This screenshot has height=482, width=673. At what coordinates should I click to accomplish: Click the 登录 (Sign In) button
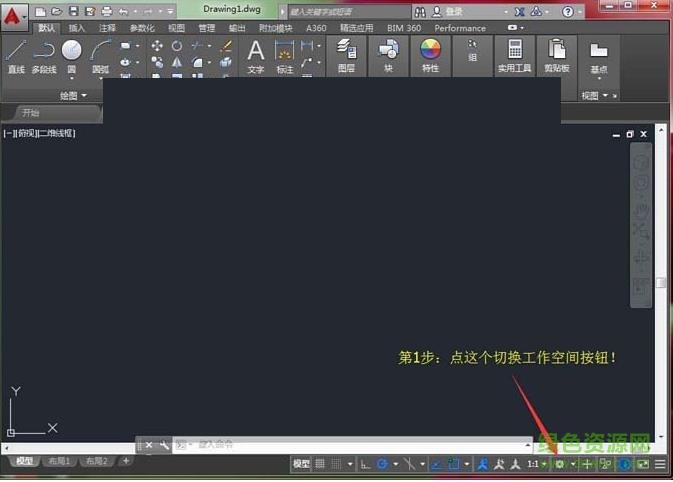coord(453,11)
